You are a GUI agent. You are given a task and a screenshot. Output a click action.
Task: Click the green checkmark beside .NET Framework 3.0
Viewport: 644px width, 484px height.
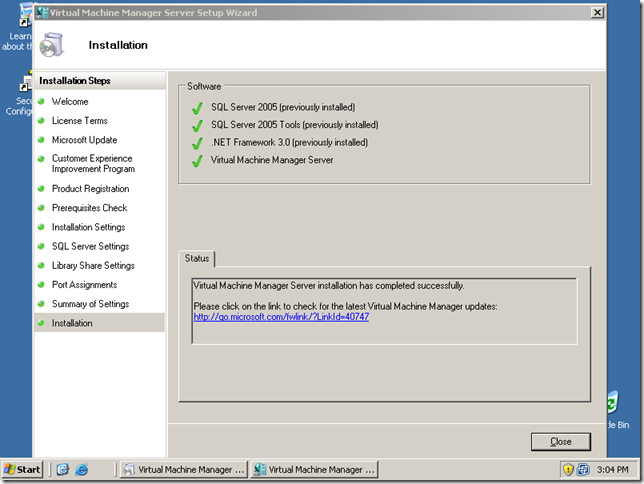198,143
